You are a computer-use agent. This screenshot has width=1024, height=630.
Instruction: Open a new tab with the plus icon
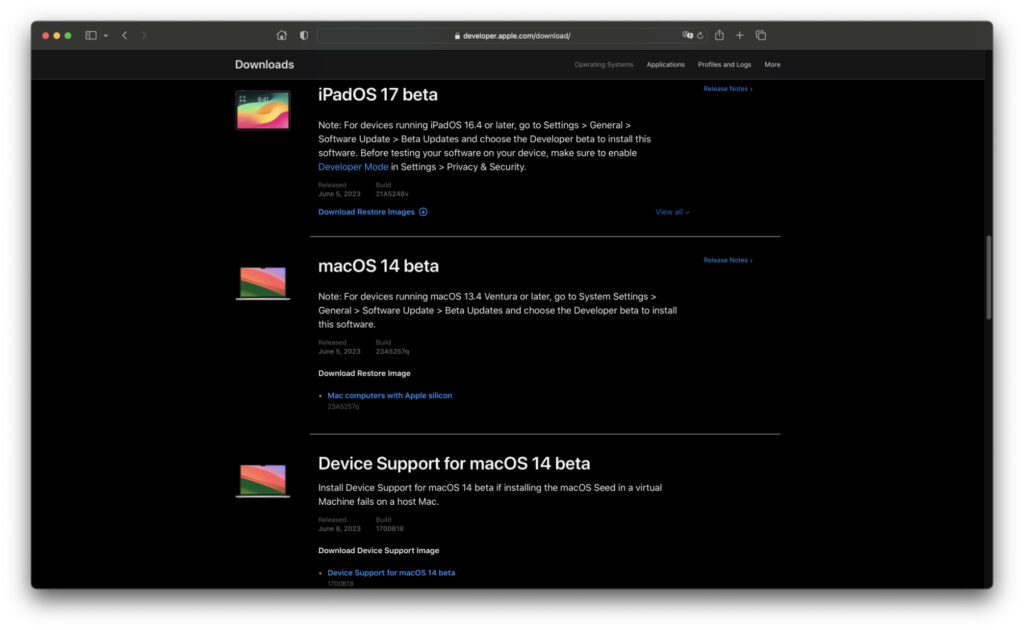739,35
